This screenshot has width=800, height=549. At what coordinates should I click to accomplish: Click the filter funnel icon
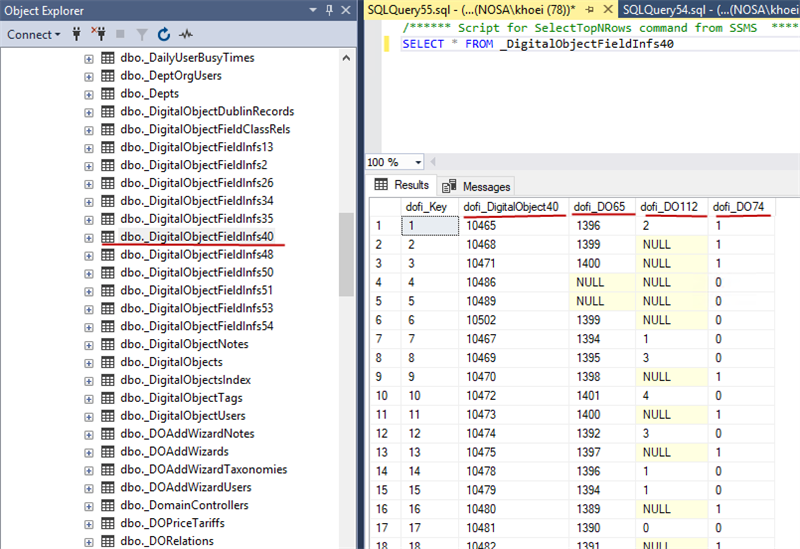[x=143, y=35]
